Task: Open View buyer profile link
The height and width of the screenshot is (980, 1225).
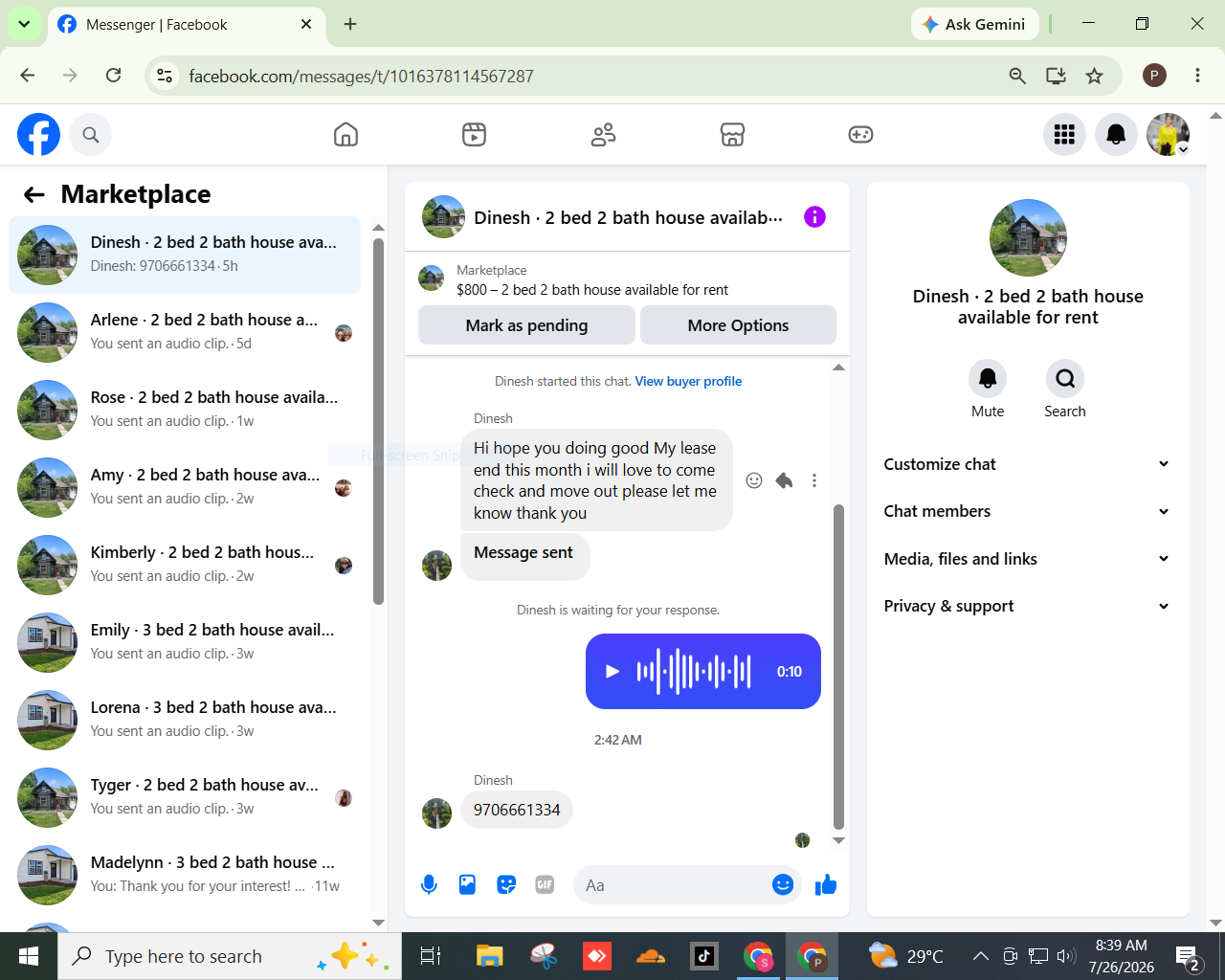Action: [688, 381]
